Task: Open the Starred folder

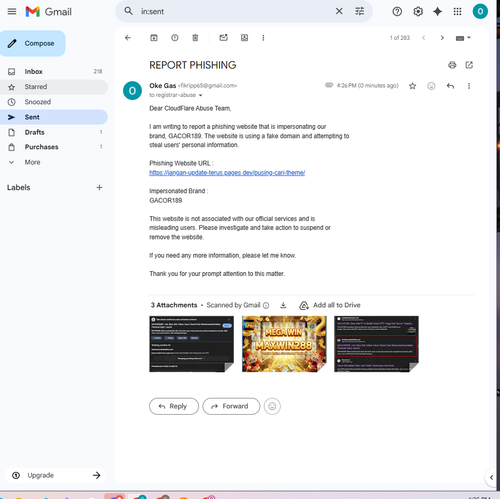Action: (x=54, y=87)
